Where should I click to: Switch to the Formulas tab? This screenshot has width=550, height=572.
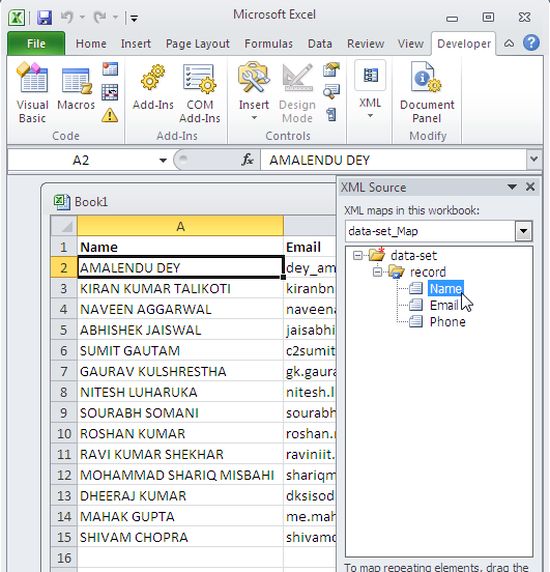pyautogui.click(x=268, y=43)
